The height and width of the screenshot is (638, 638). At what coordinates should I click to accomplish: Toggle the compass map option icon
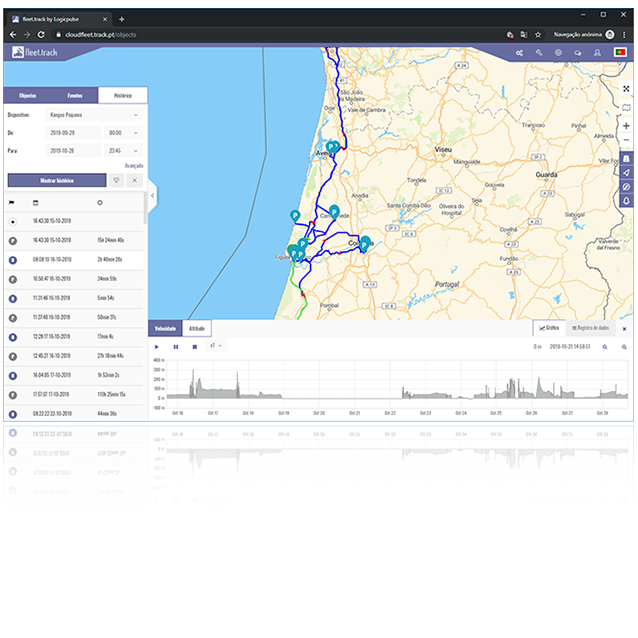[626, 187]
